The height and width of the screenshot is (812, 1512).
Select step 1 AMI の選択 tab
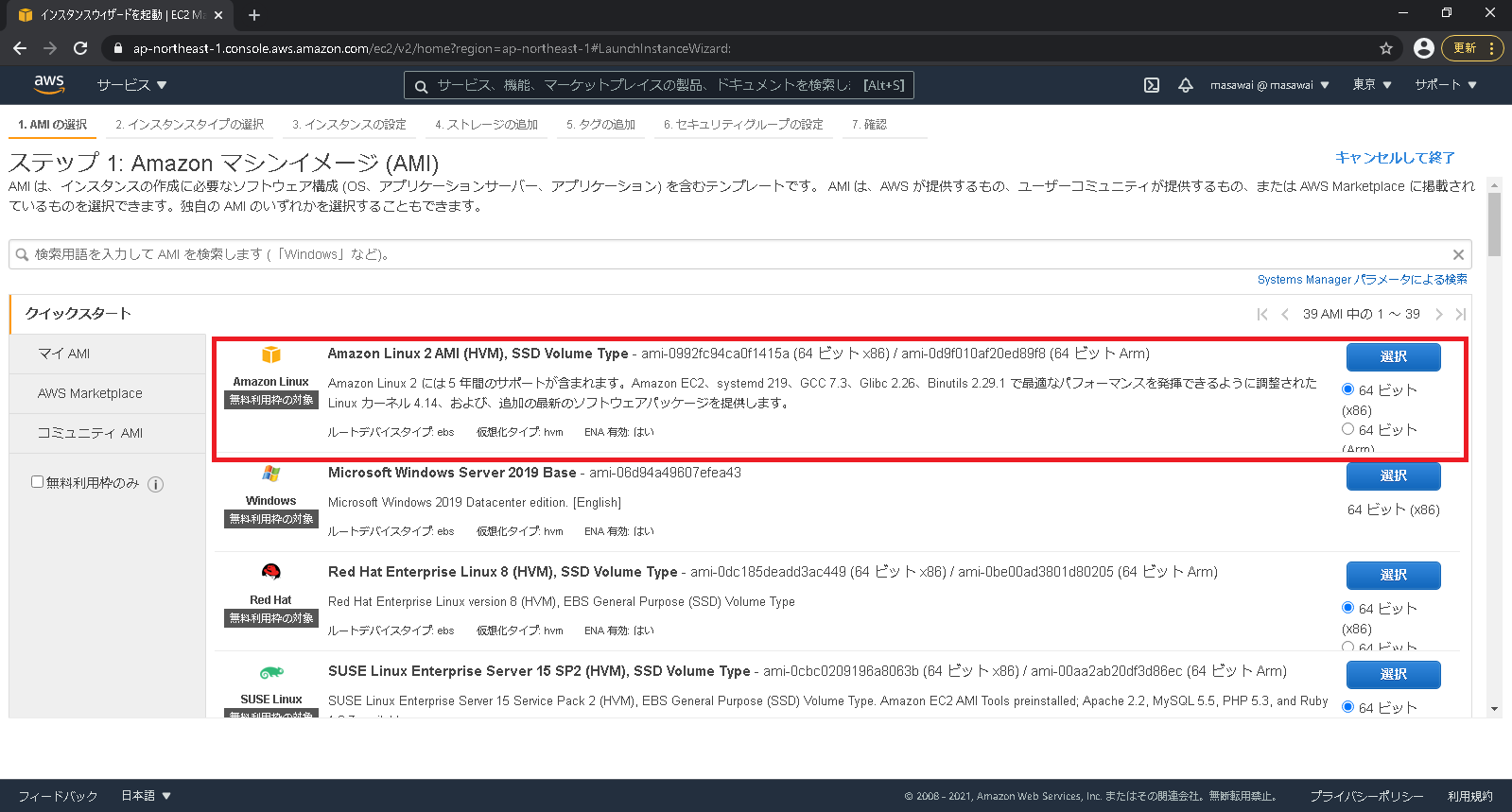tap(53, 125)
